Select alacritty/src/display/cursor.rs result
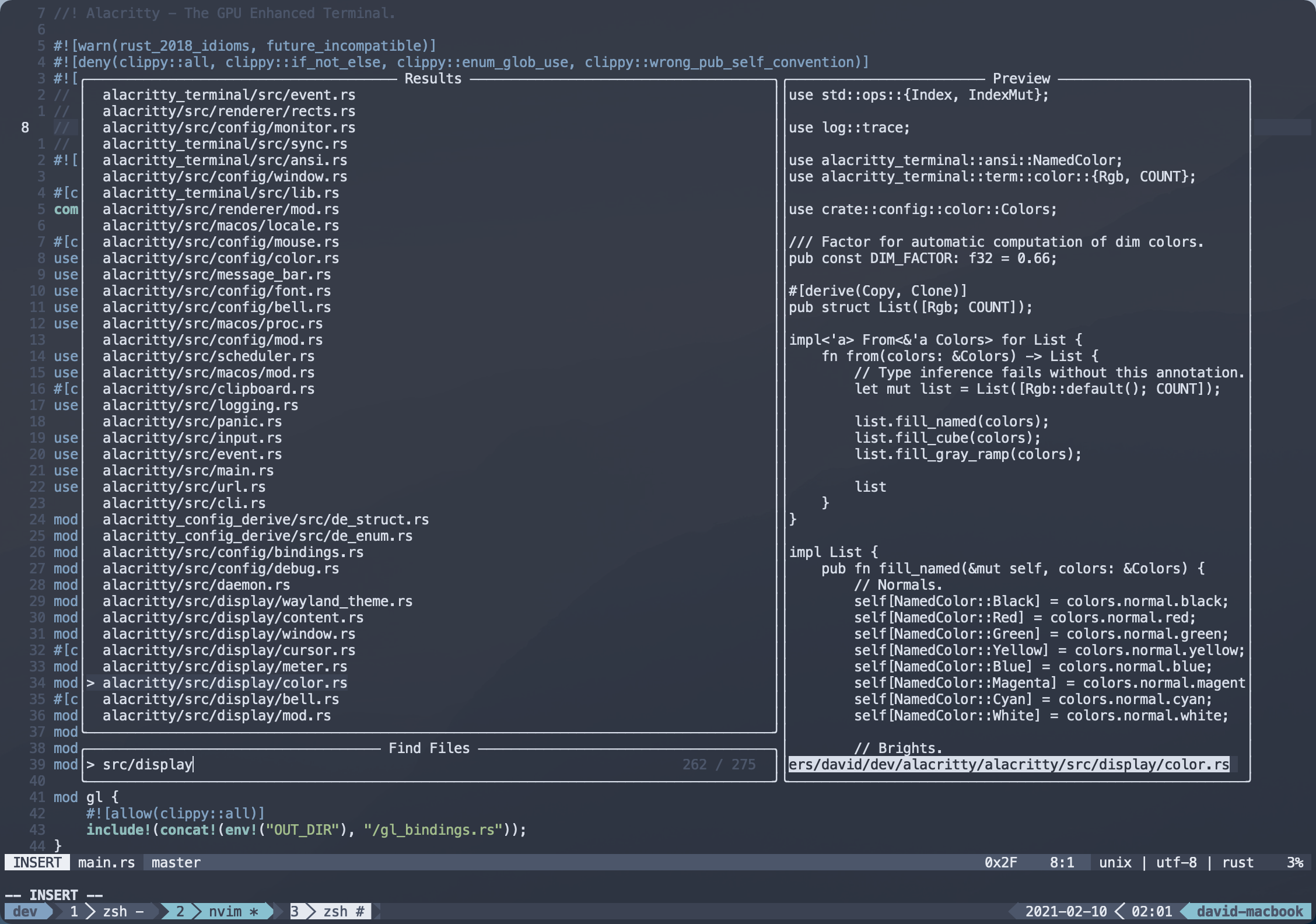Viewport: 1316px width, 924px height. 229,650
